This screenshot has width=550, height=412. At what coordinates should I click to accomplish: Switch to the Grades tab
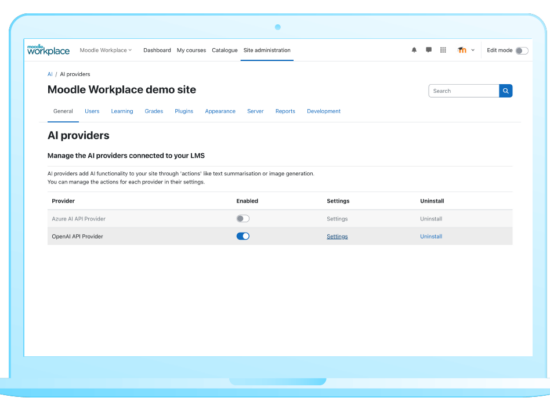(x=154, y=111)
